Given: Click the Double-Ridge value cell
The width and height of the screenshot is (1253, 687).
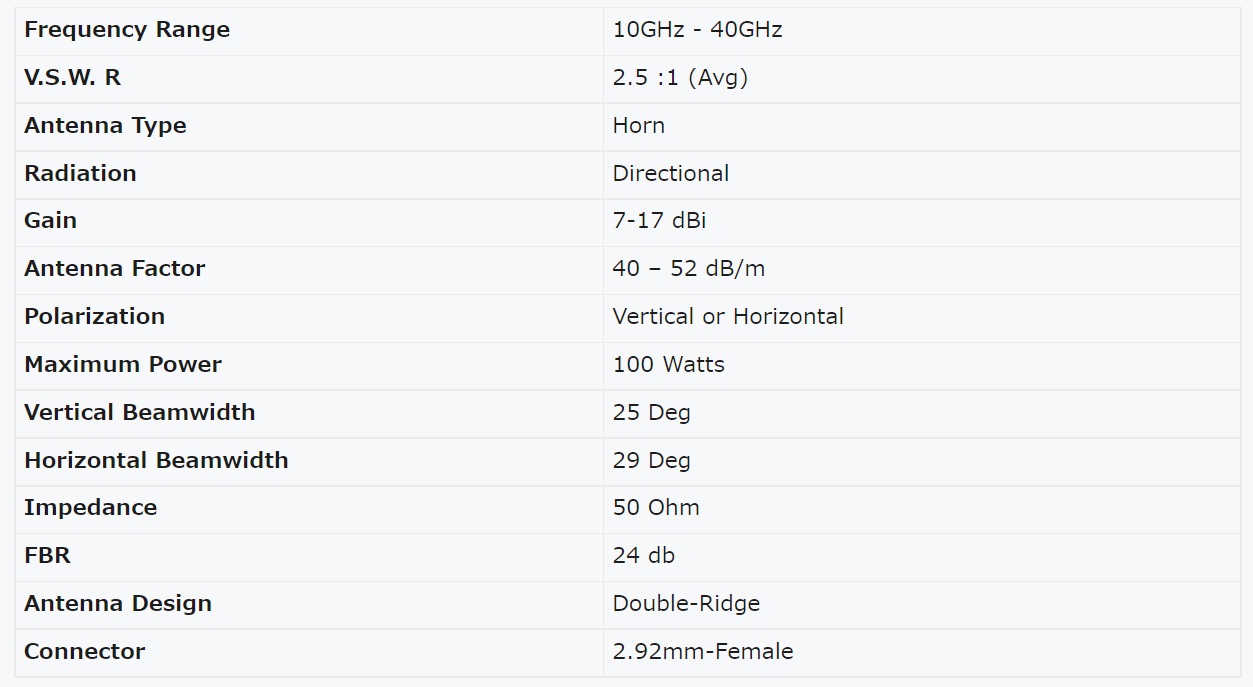Looking at the screenshot, I should click(x=922, y=604).
